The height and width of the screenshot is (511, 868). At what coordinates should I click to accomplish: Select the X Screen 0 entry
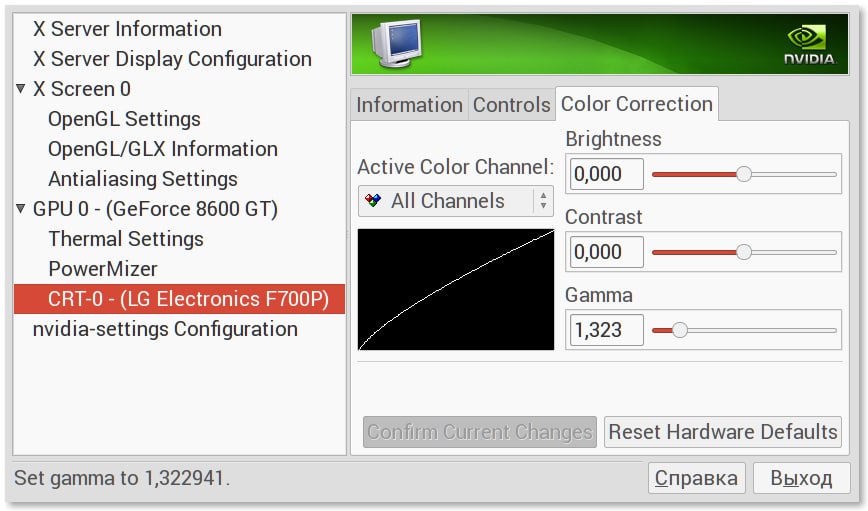point(82,89)
